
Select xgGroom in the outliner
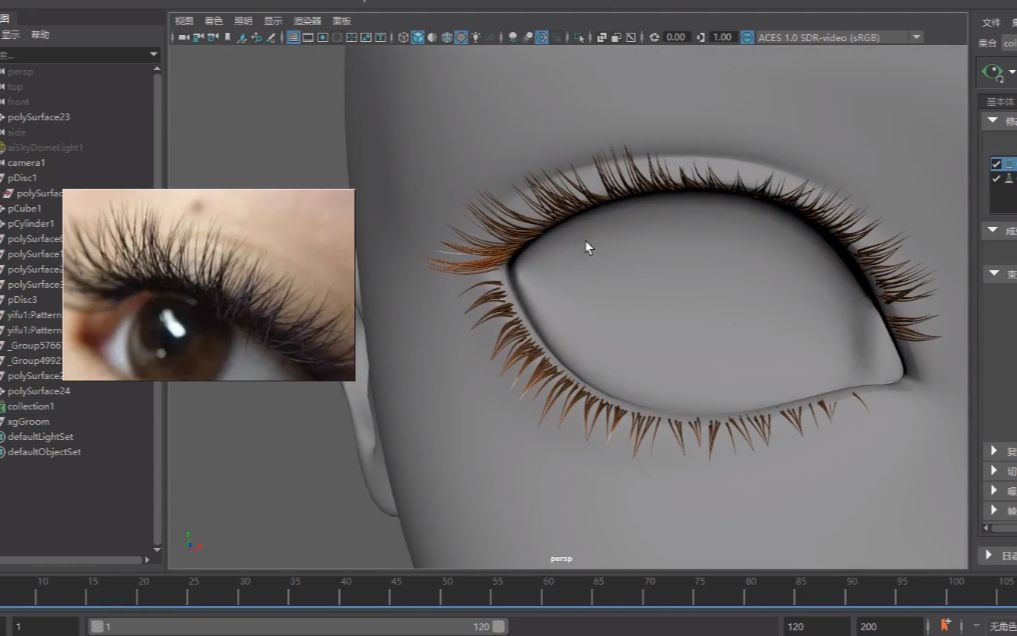[x=28, y=422]
